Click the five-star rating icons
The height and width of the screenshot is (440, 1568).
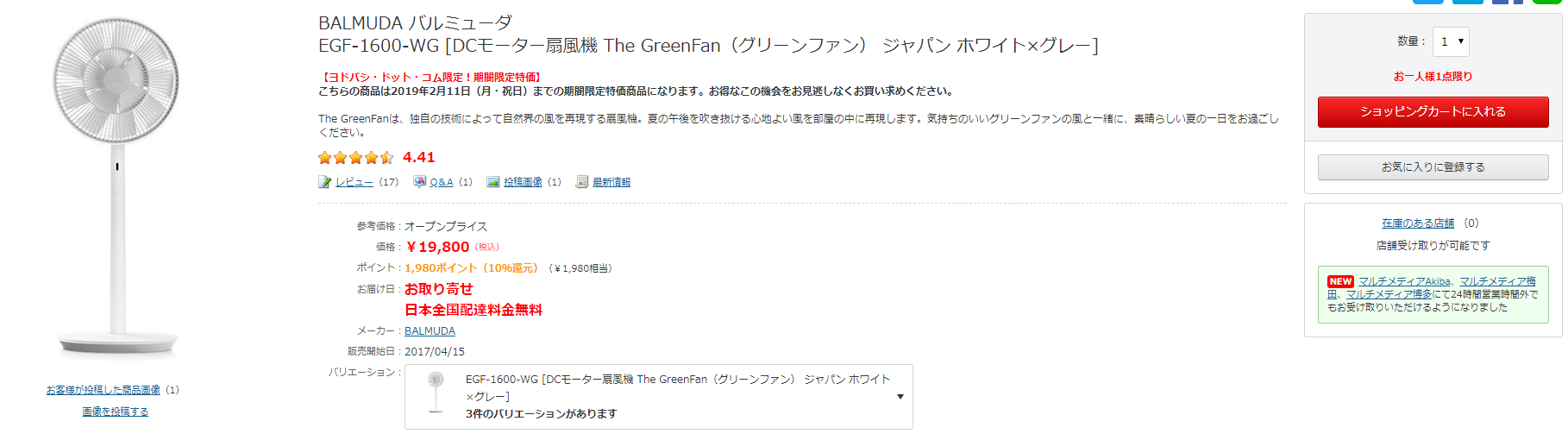[355, 158]
